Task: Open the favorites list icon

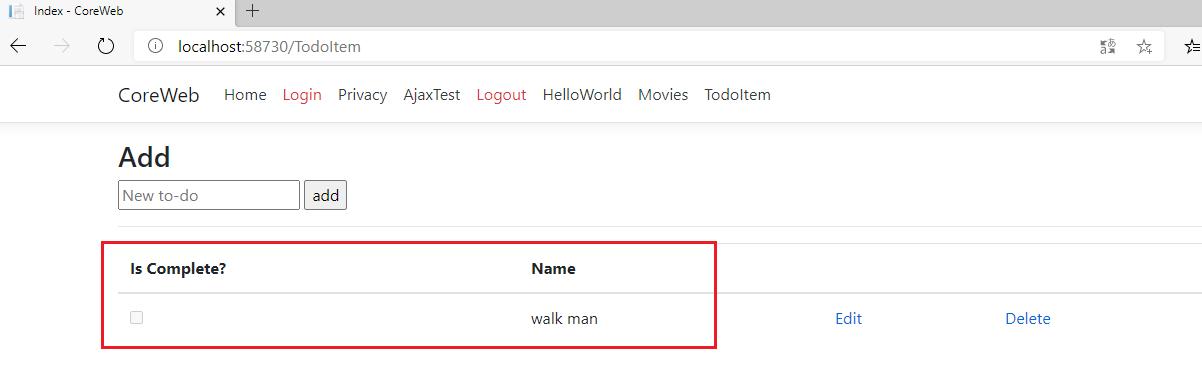Action: pos(1192,46)
